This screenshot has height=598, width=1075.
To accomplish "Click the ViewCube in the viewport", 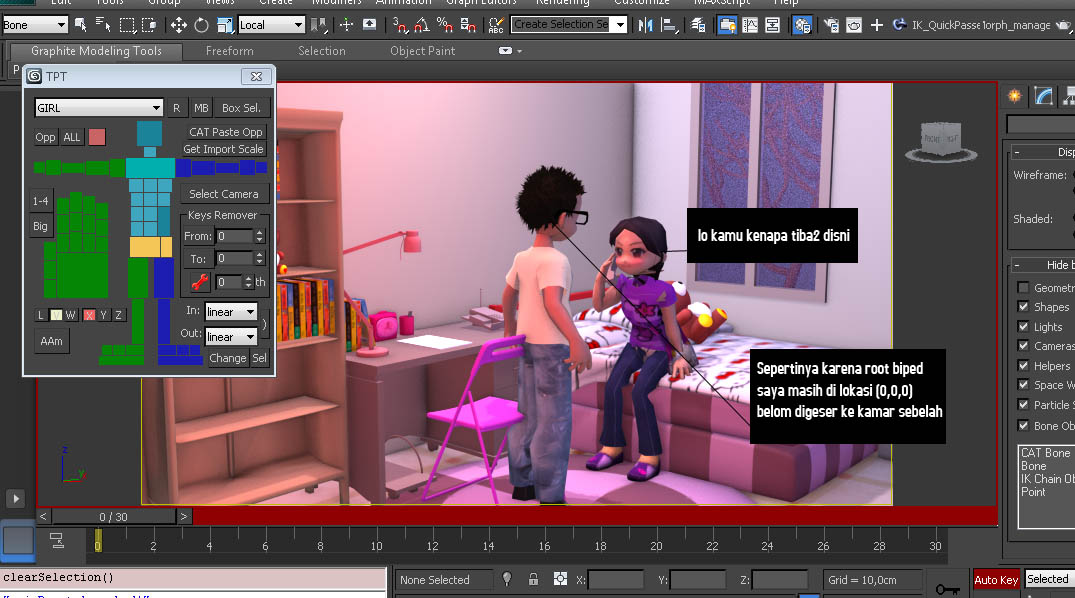I will [x=941, y=141].
